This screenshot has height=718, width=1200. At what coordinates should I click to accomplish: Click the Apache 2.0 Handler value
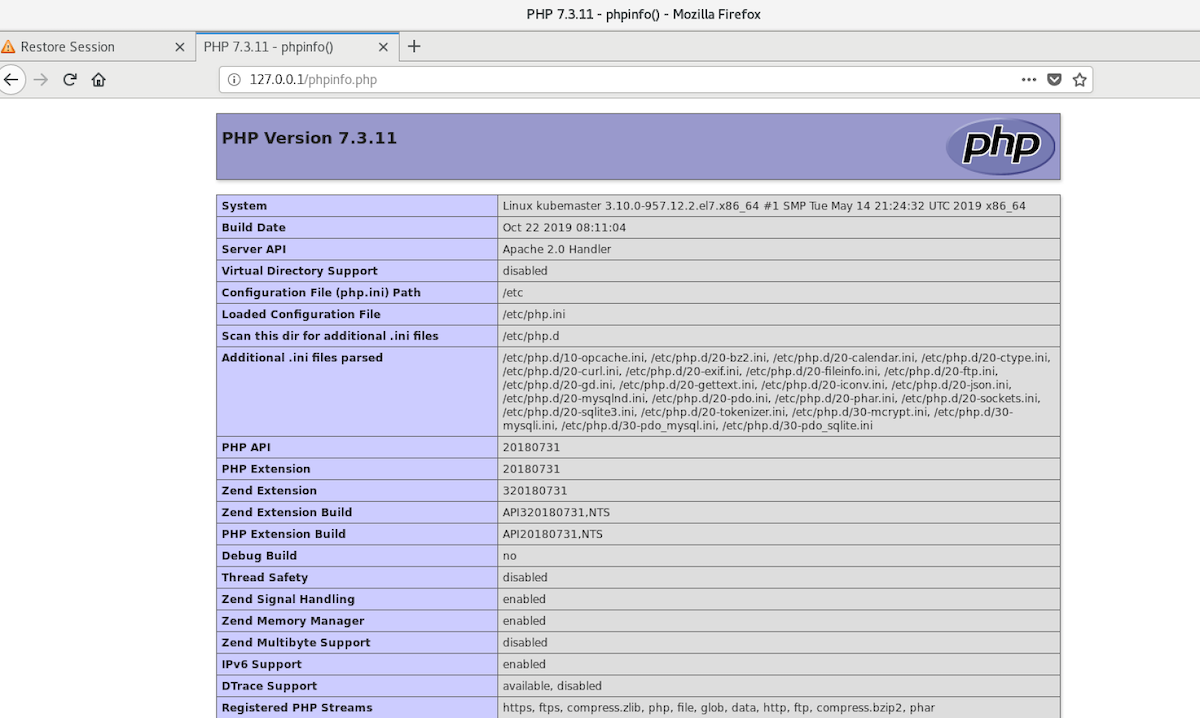[x=557, y=249]
